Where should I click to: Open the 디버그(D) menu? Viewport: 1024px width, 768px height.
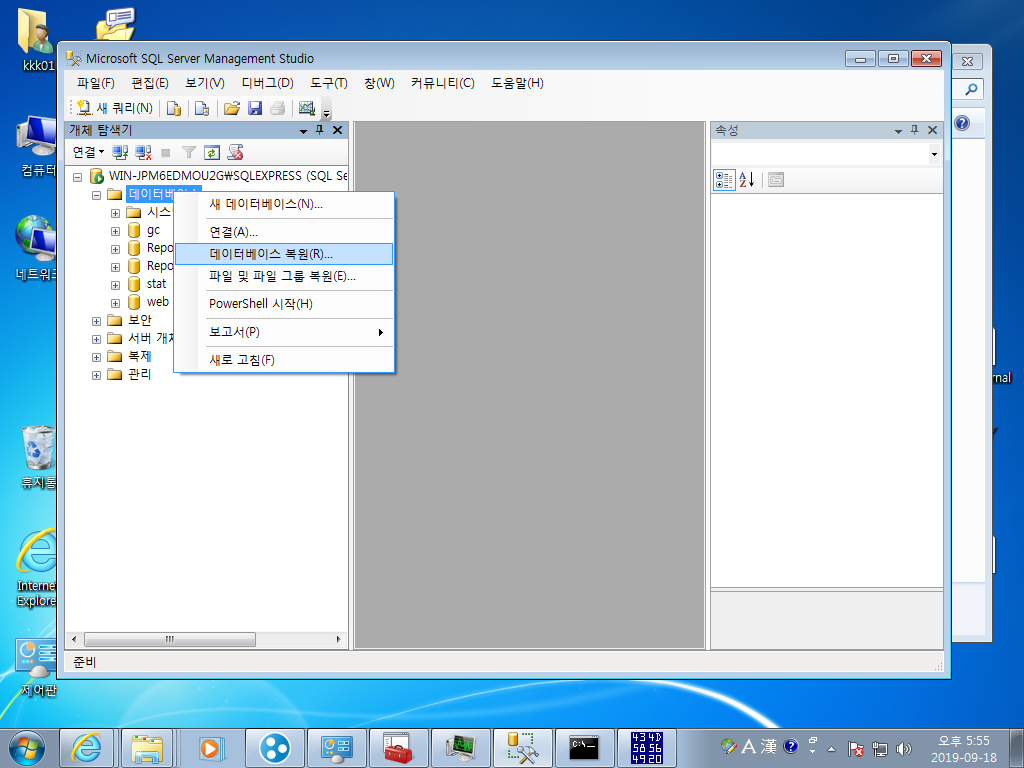[267, 83]
